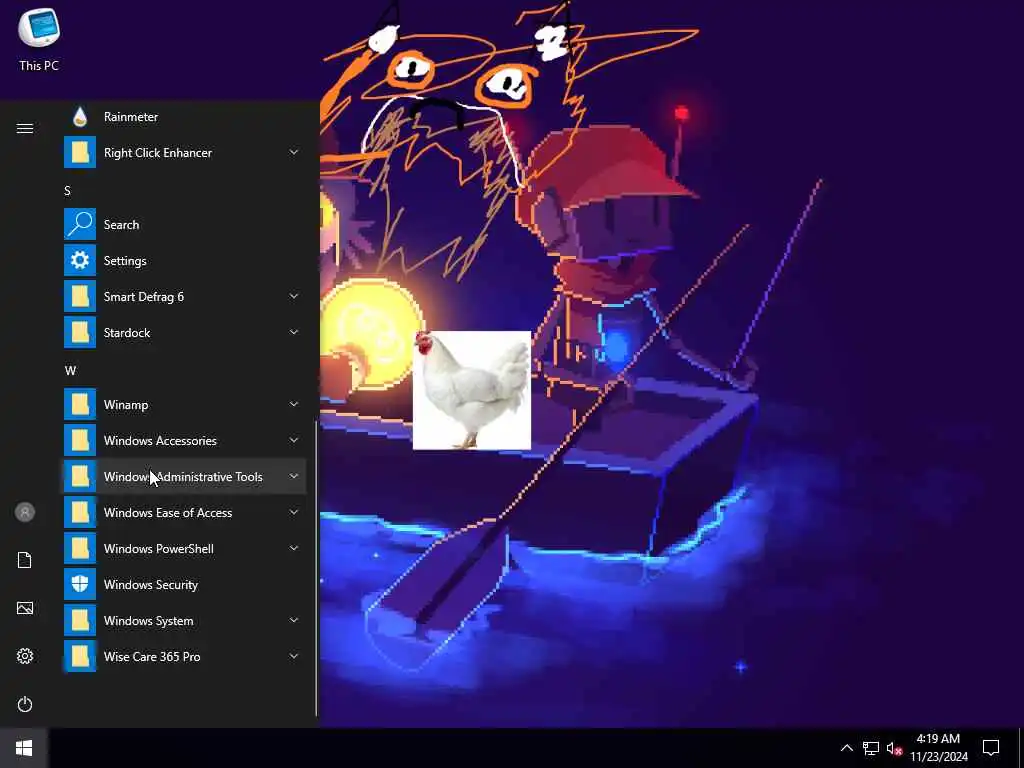This screenshot has height=768, width=1024.
Task: Click the Winamp folder icon
Action: pos(80,405)
